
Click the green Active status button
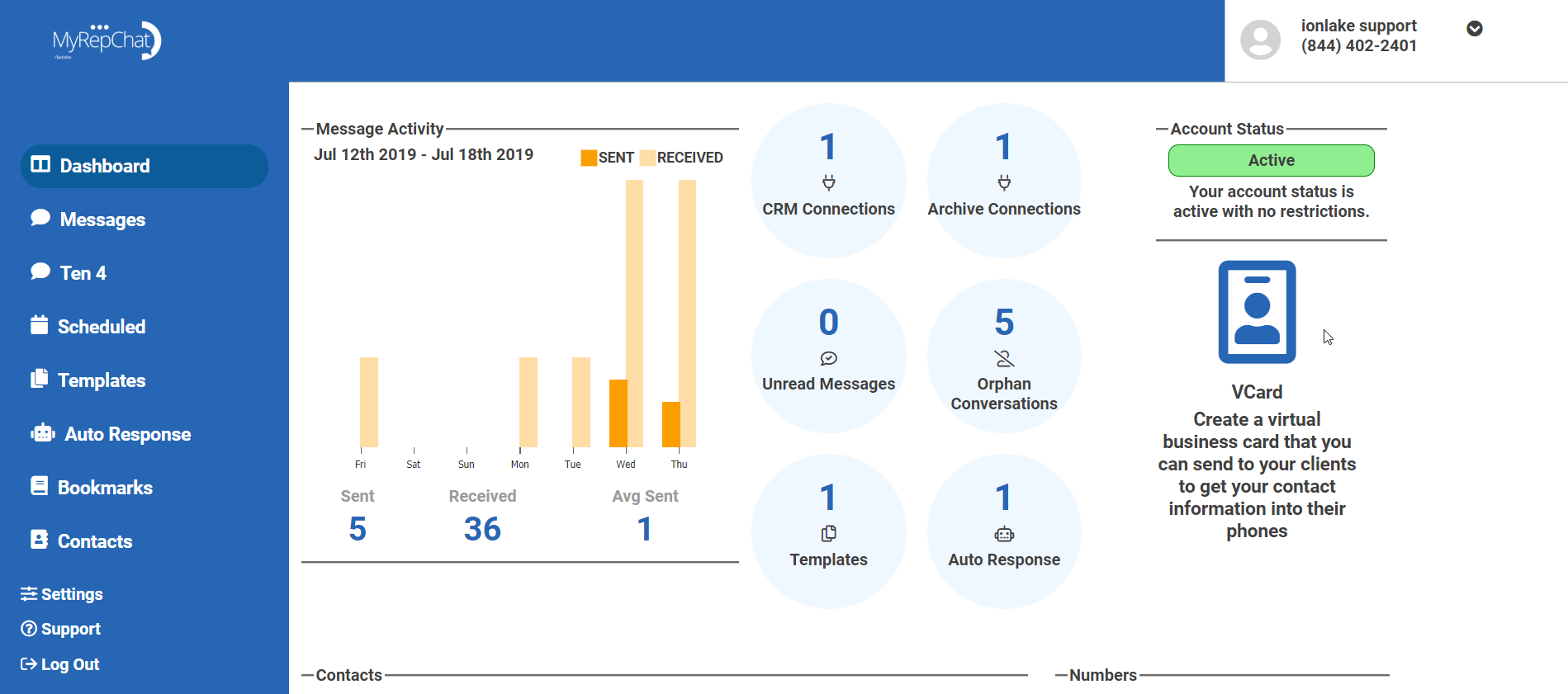pos(1271,160)
